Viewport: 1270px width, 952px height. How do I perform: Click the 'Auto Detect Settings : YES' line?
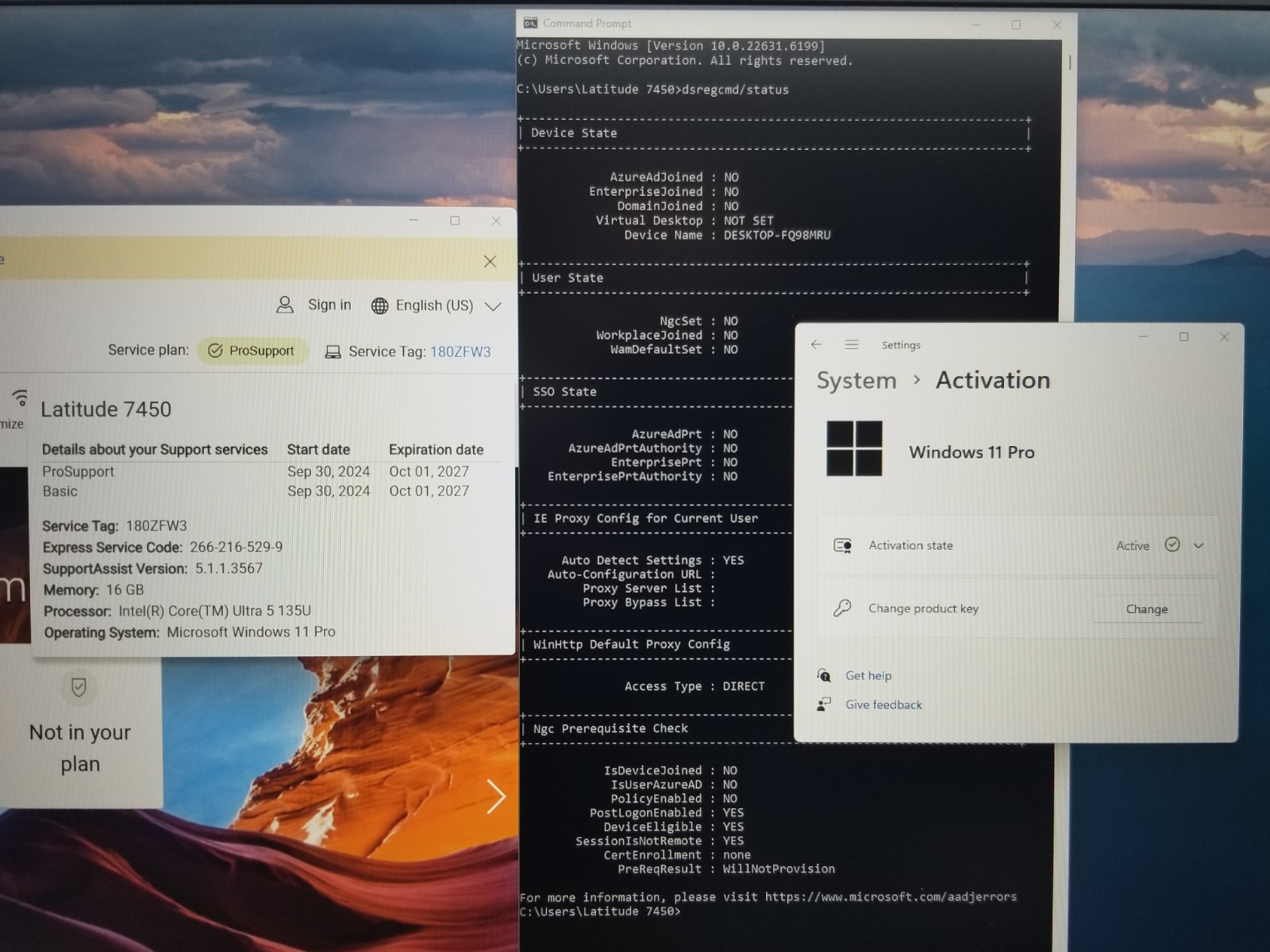(652, 560)
